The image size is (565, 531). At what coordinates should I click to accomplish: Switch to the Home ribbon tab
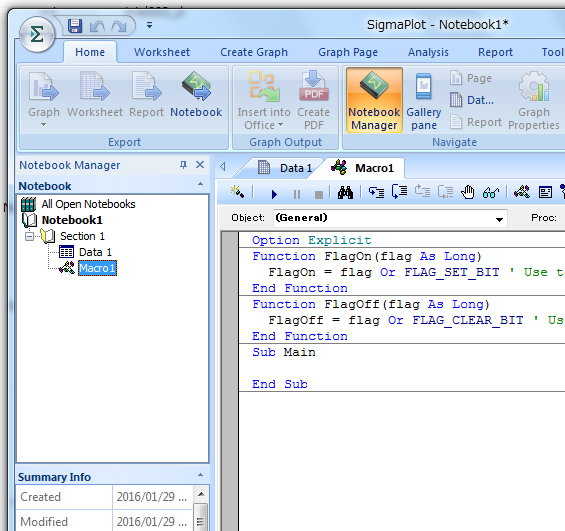click(90, 52)
